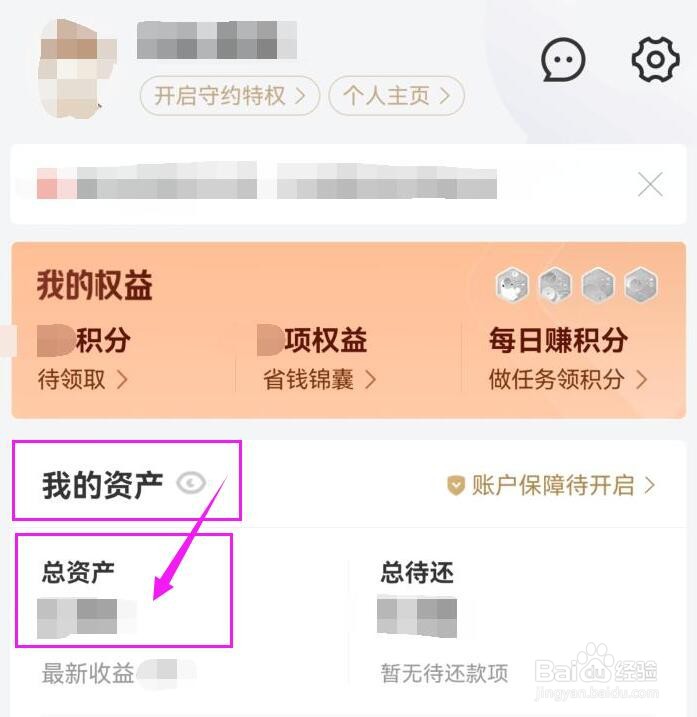The height and width of the screenshot is (717, 697).
Task: Click the third hexagon badge icon
Action: tap(597, 285)
